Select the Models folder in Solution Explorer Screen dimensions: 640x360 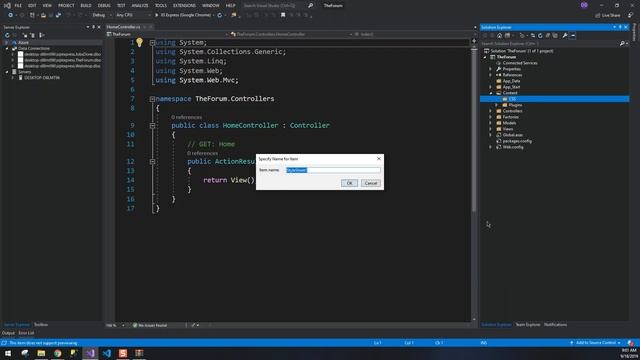(x=509, y=123)
